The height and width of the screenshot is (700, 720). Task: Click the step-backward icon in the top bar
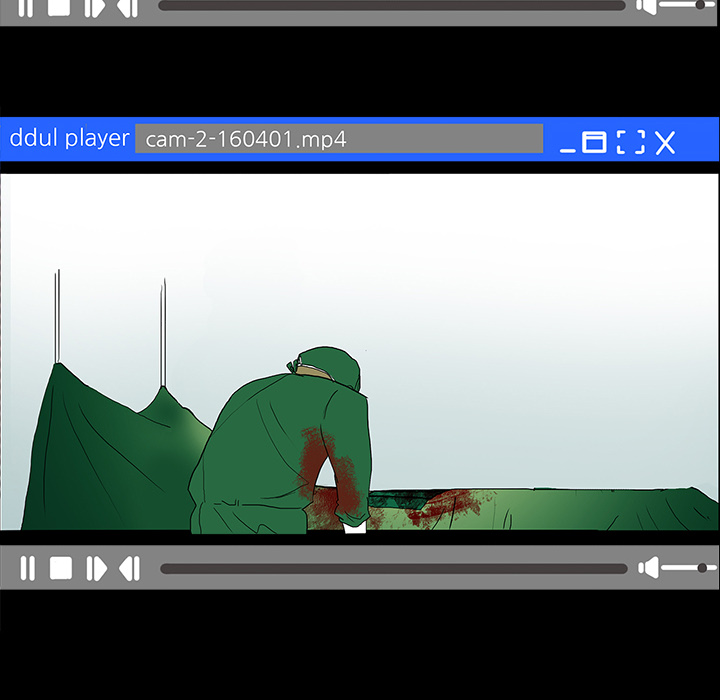pyautogui.click(x=127, y=8)
